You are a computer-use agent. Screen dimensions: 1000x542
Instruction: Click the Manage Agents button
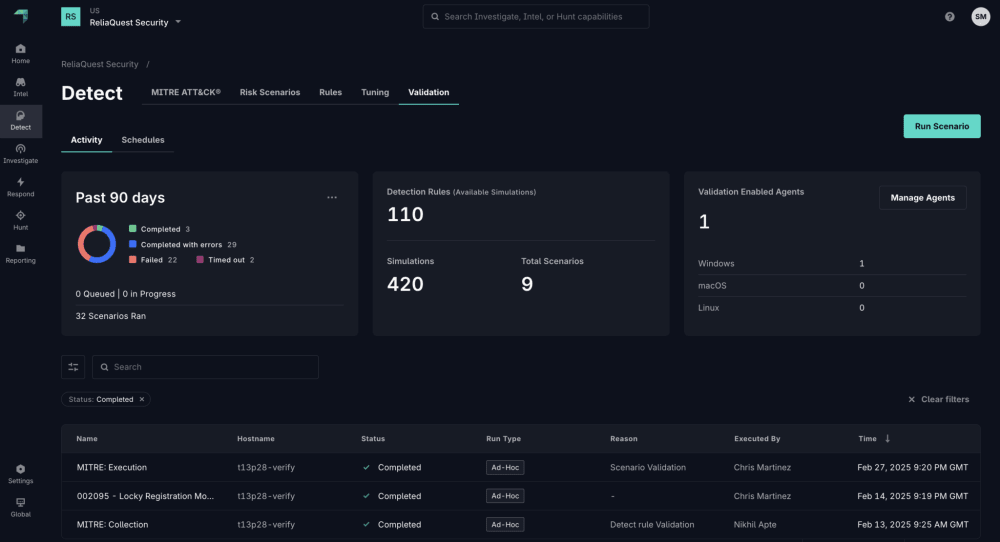[x=922, y=198]
